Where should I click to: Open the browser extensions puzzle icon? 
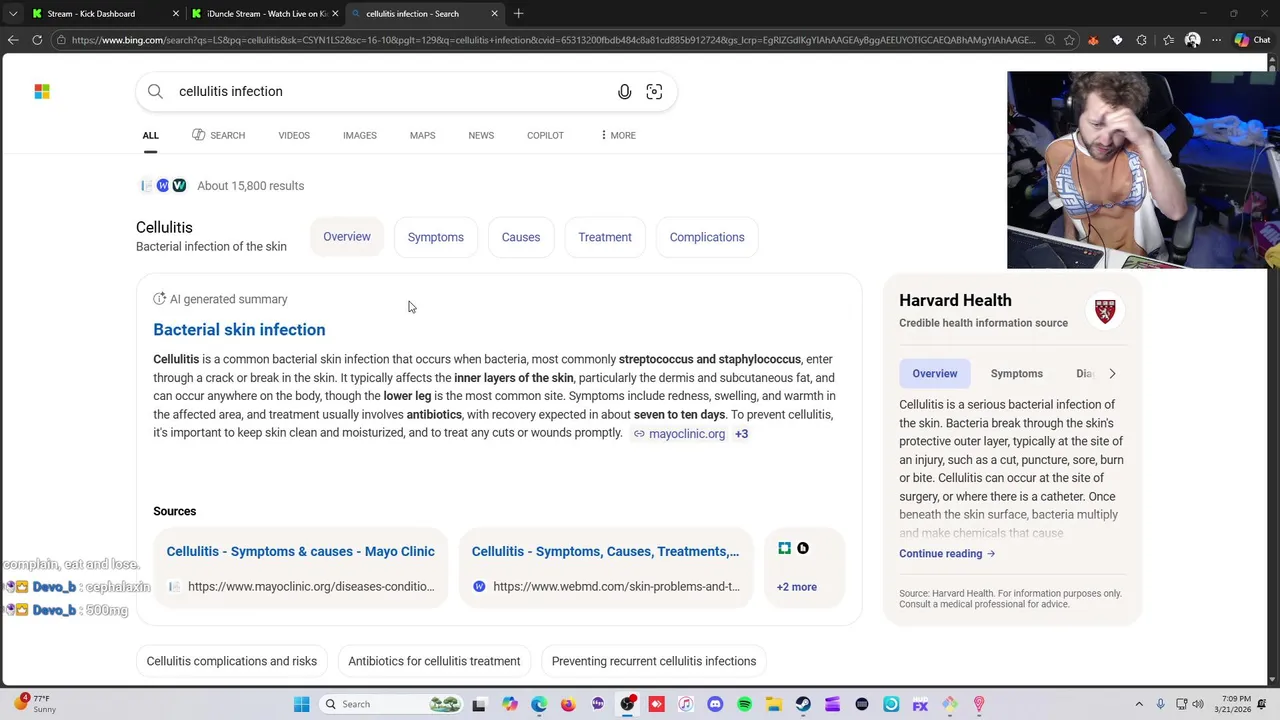(x=1141, y=40)
